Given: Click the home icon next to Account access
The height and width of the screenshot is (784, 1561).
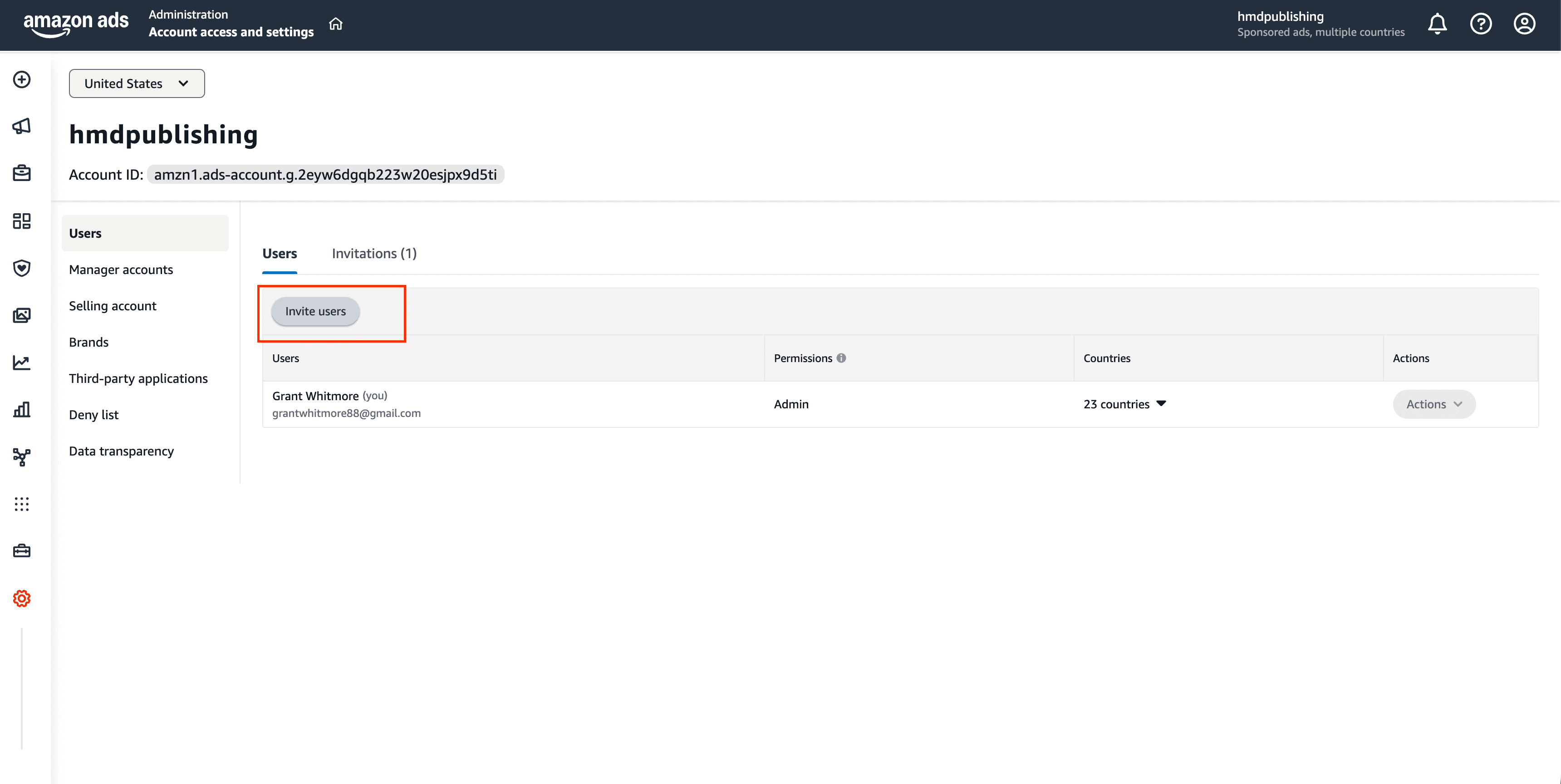Looking at the screenshot, I should tap(336, 24).
